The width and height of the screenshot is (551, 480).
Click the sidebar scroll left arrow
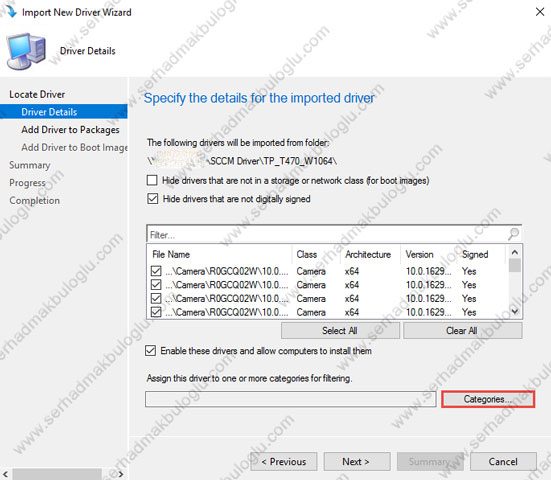point(5,474)
